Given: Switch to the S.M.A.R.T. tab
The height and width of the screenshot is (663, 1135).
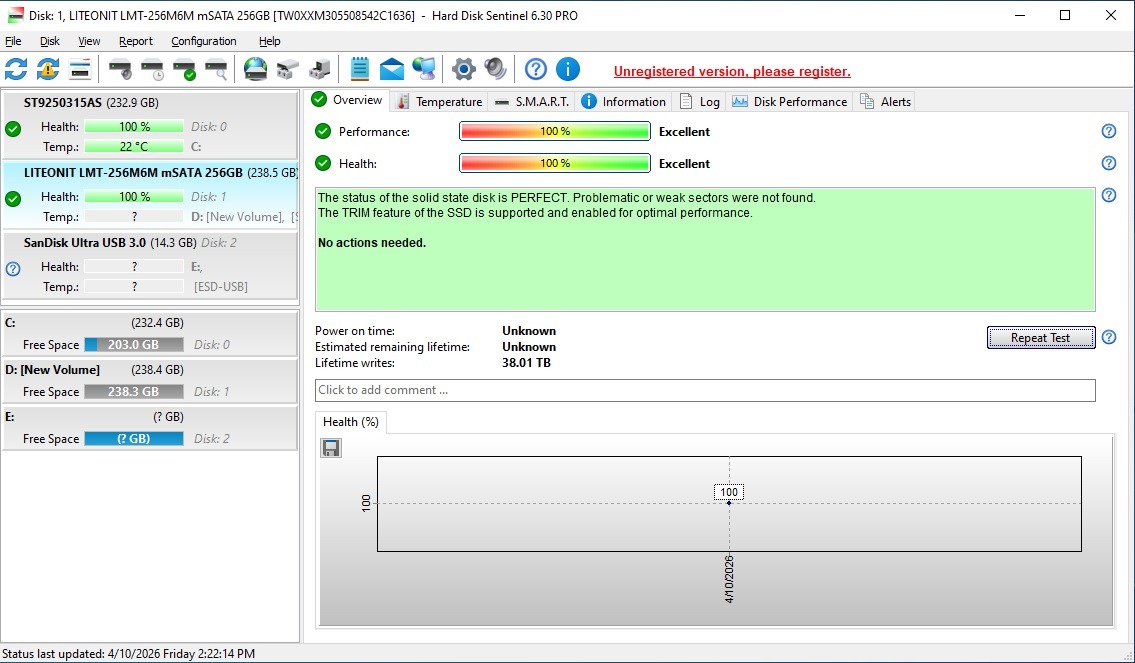Looking at the screenshot, I should (532, 101).
